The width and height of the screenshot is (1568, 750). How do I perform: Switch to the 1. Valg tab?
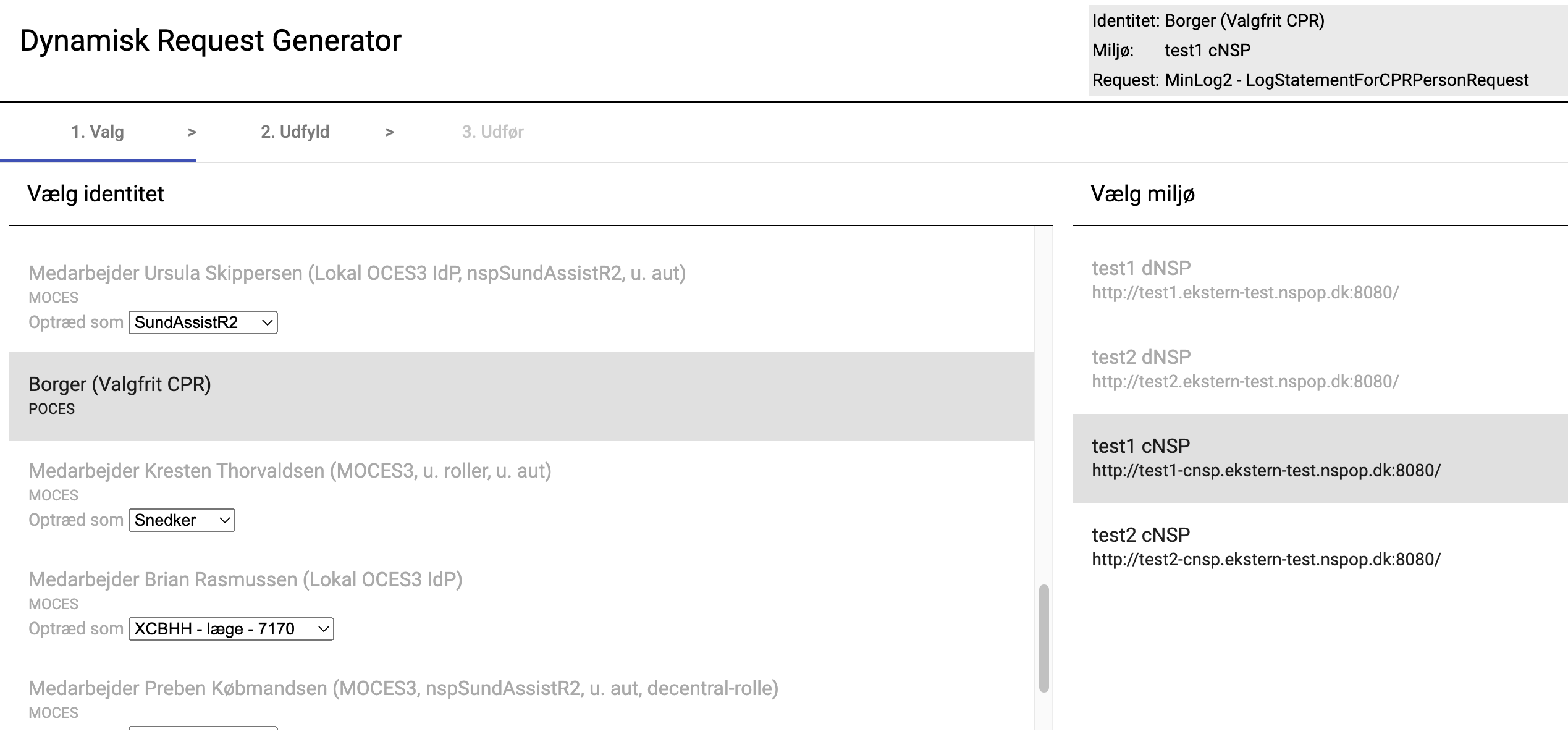[98, 132]
